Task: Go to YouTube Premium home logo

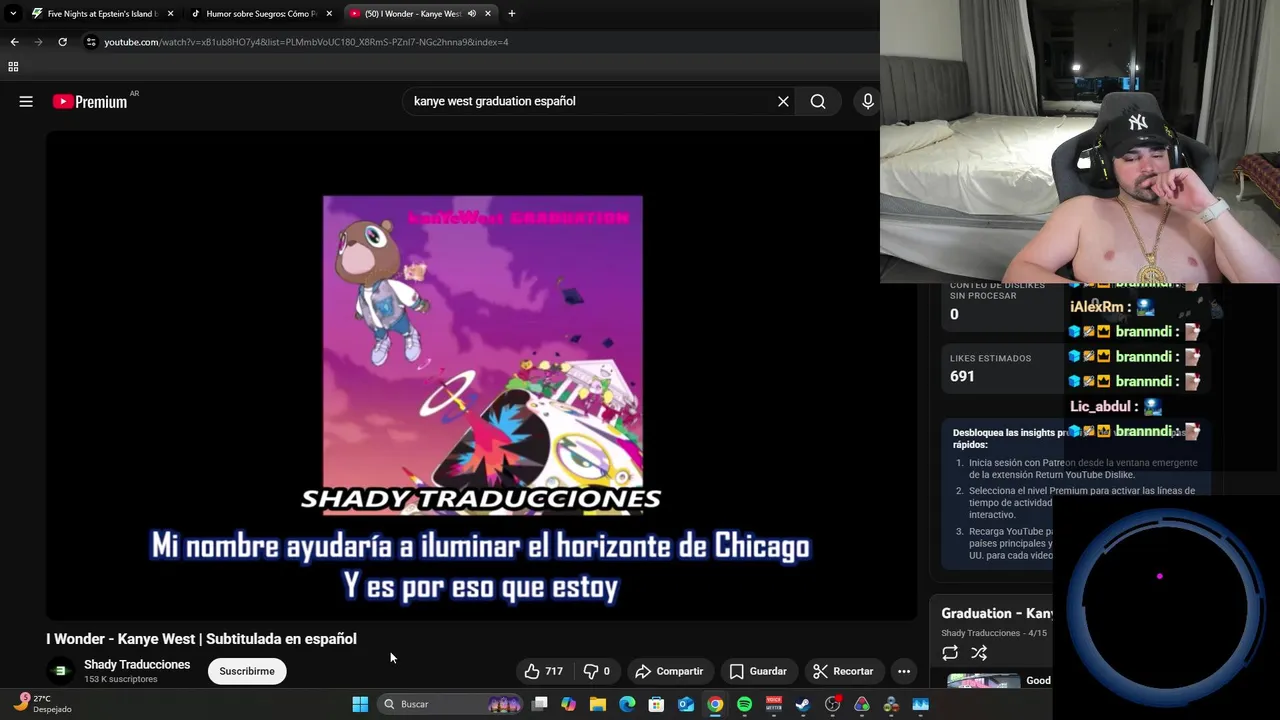Action: pyautogui.click(x=90, y=101)
